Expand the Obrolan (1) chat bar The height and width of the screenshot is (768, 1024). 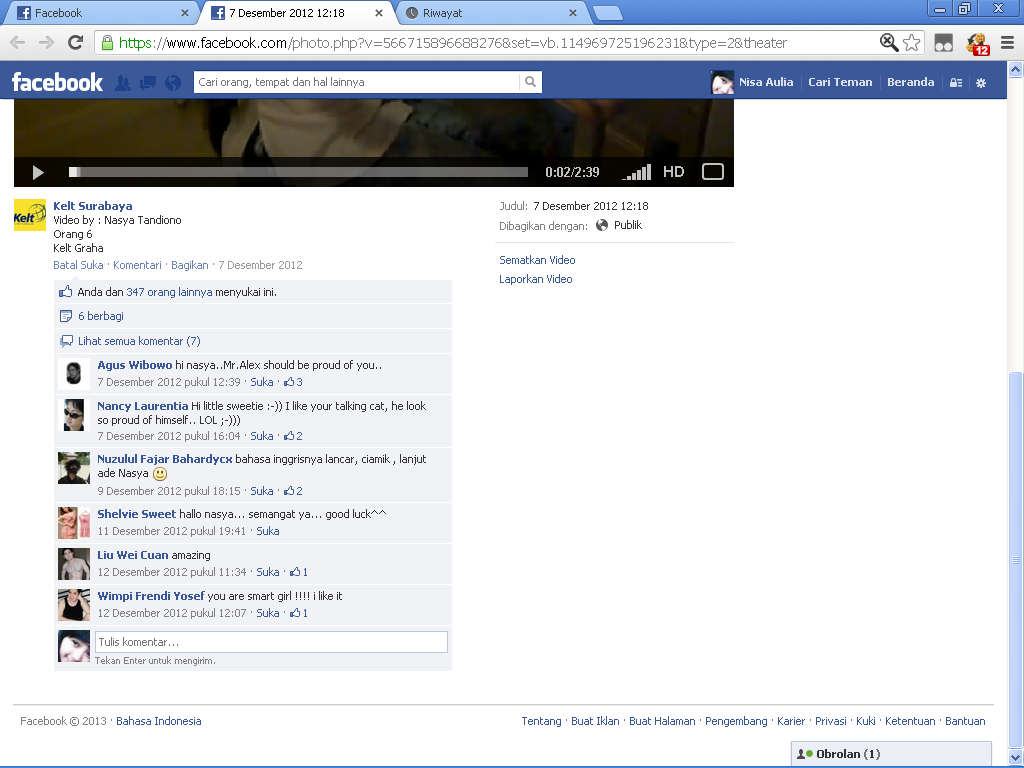coord(891,754)
